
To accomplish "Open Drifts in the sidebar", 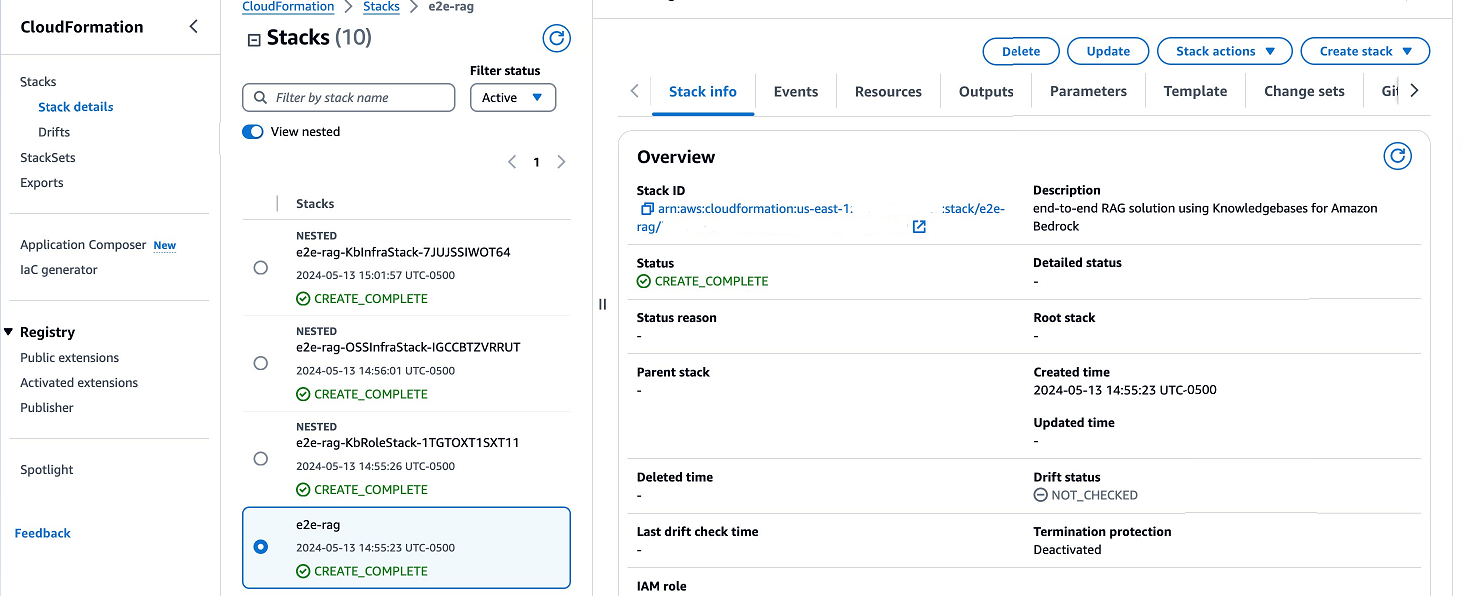I will 54,132.
